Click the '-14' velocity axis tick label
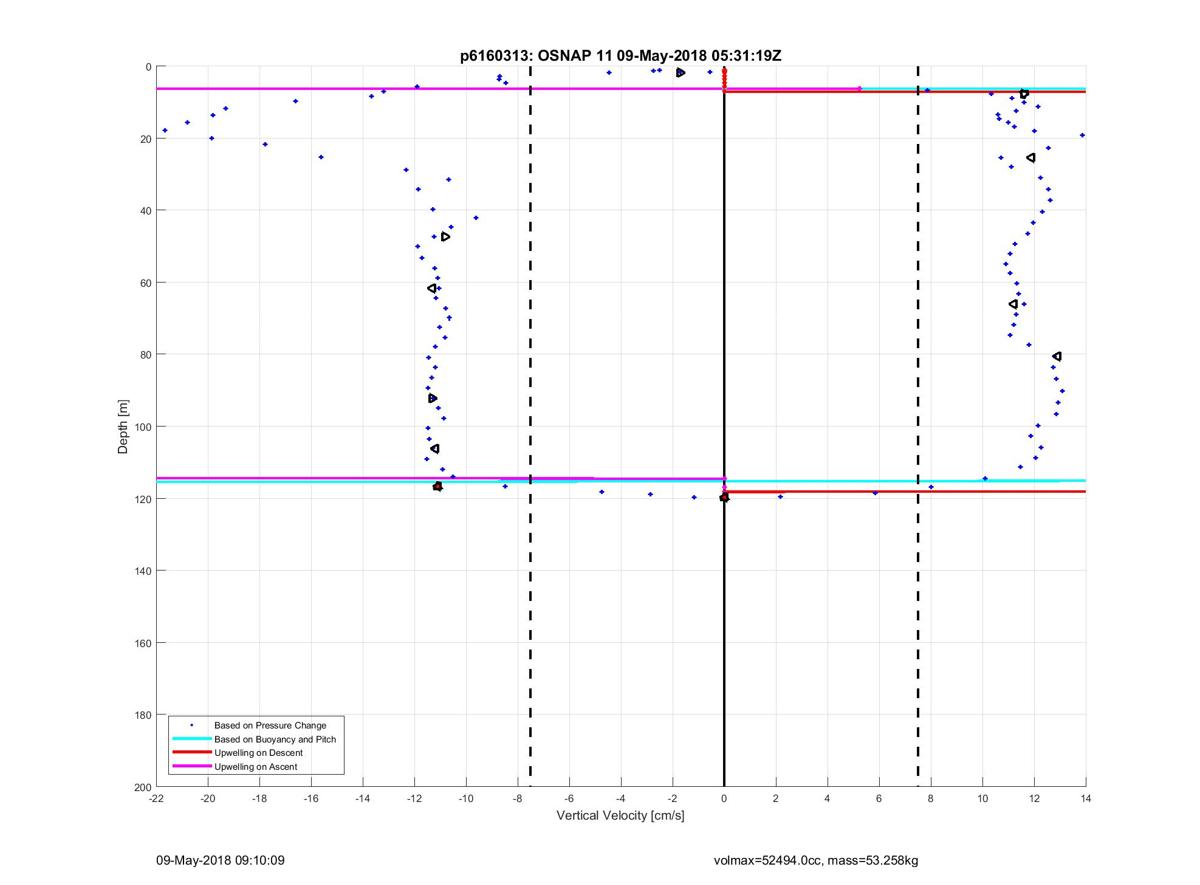This screenshot has height=885, width=1200. click(363, 798)
